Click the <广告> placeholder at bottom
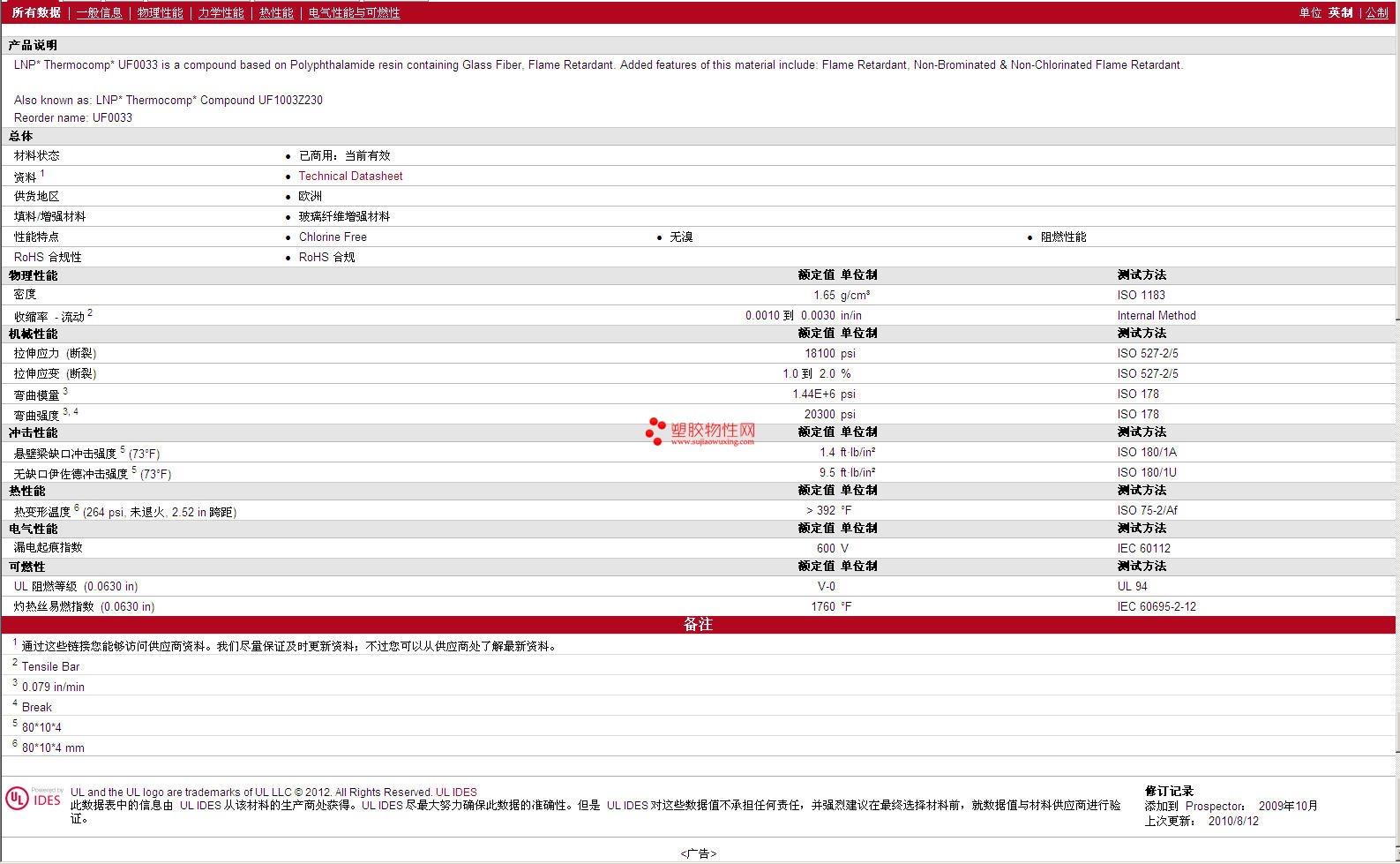1400x864 pixels. (699, 853)
